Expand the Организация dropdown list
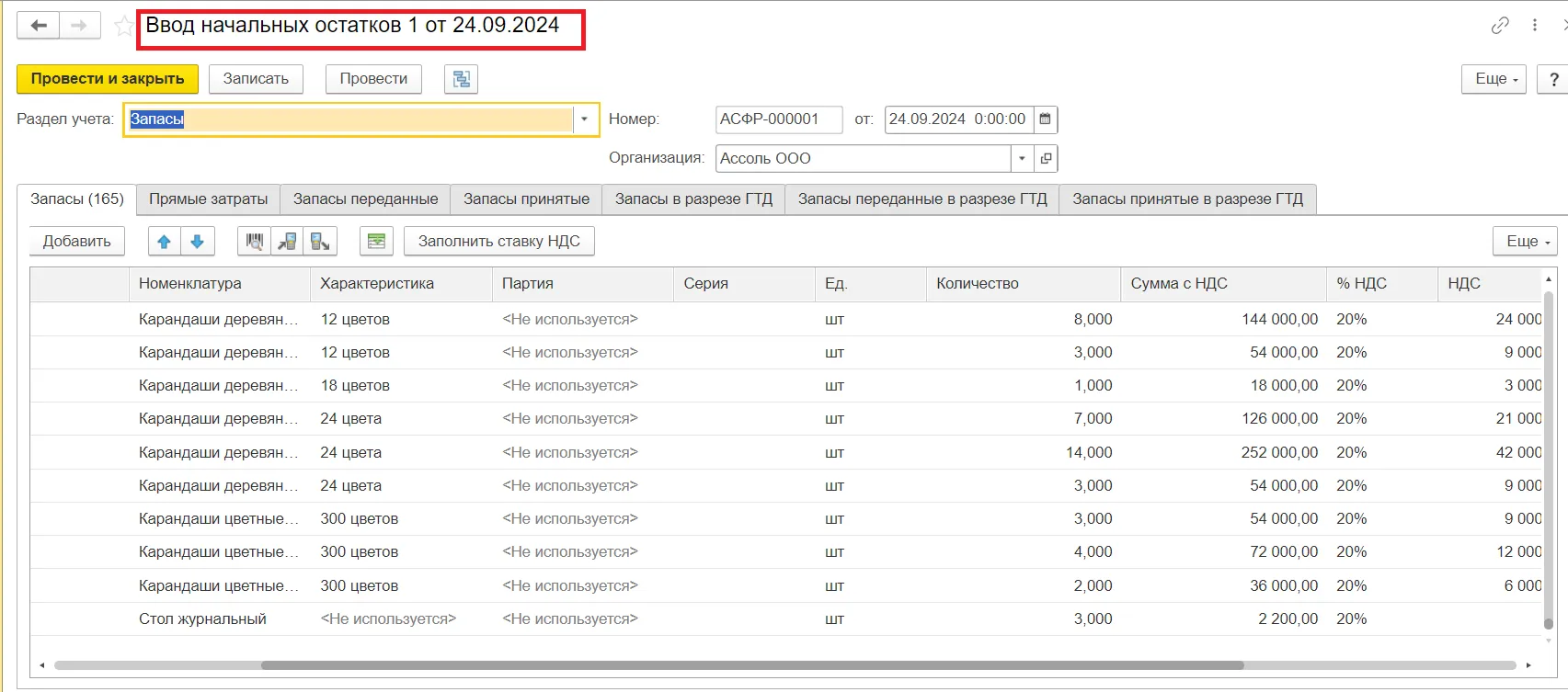The height and width of the screenshot is (692, 1568). pyautogui.click(x=1022, y=159)
